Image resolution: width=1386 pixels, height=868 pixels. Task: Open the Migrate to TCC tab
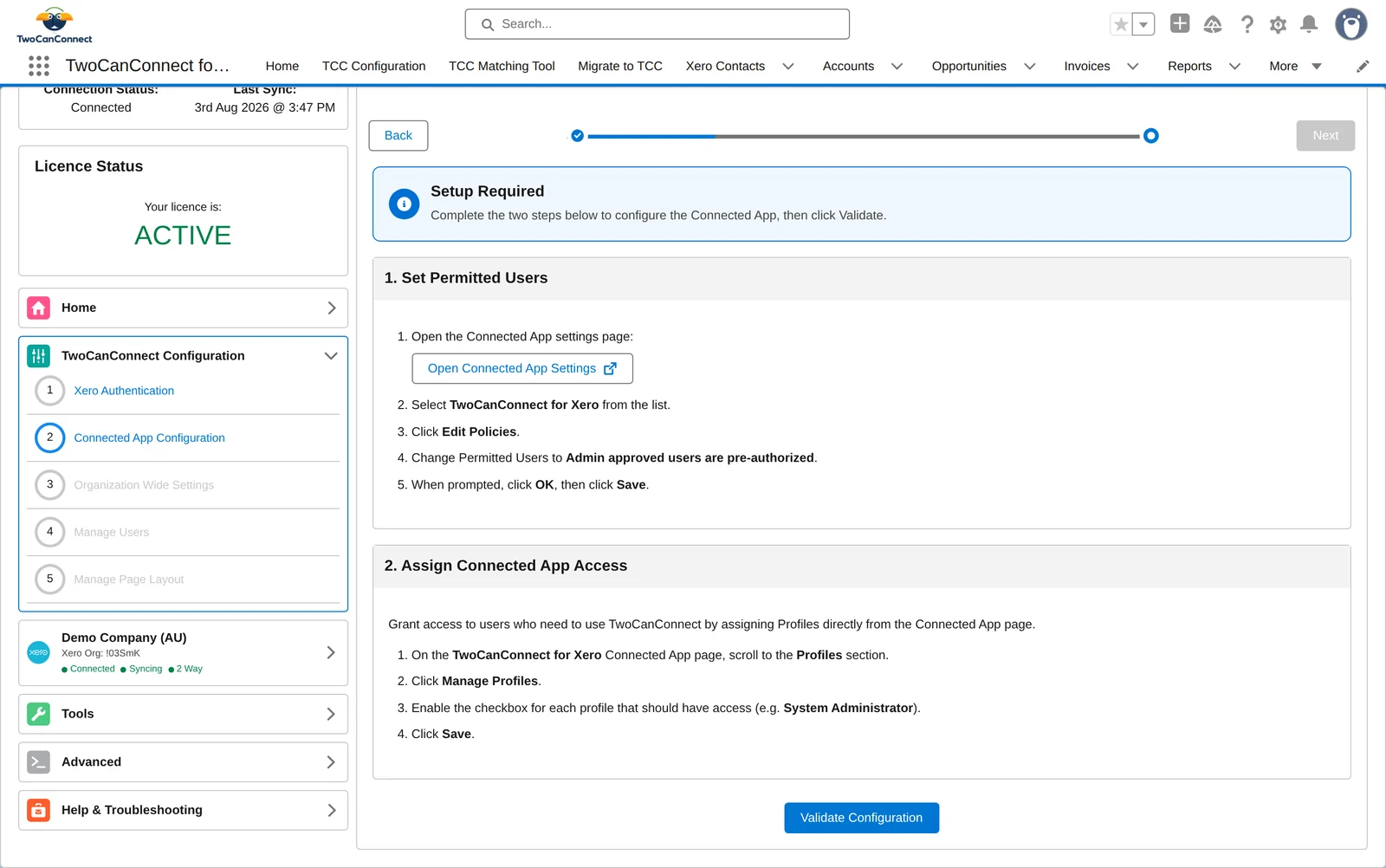click(x=620, y=66)
